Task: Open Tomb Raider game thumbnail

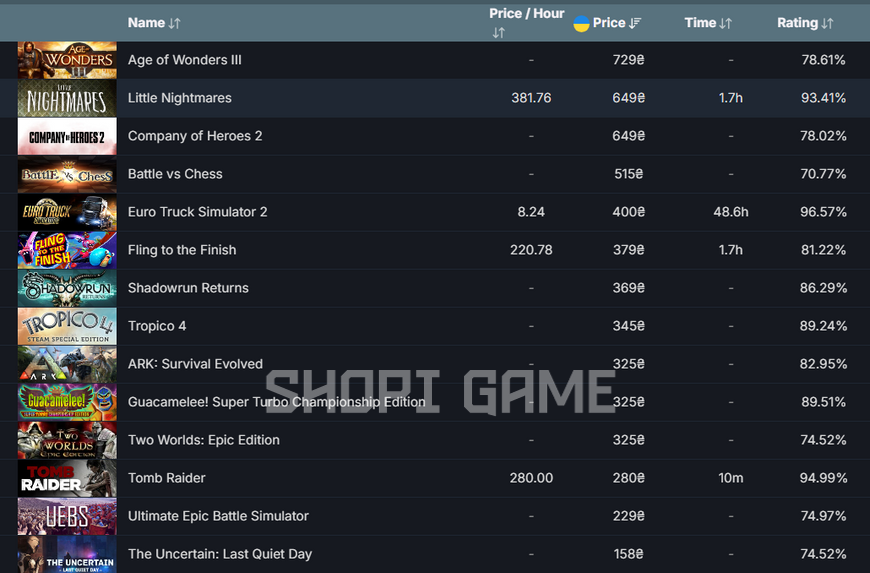Action: coord(67,478)
